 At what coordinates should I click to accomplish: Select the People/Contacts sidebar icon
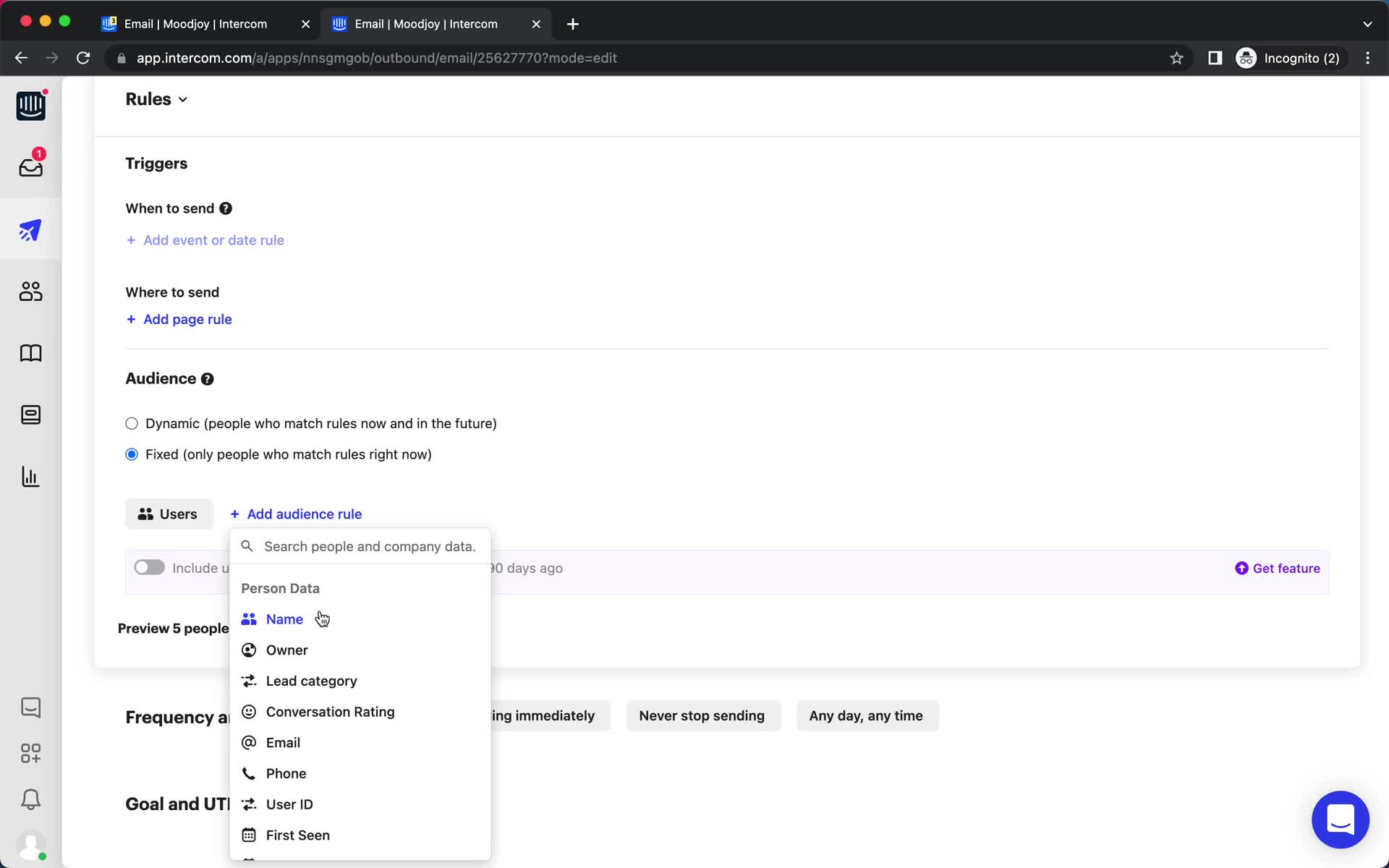click(30, 291)
